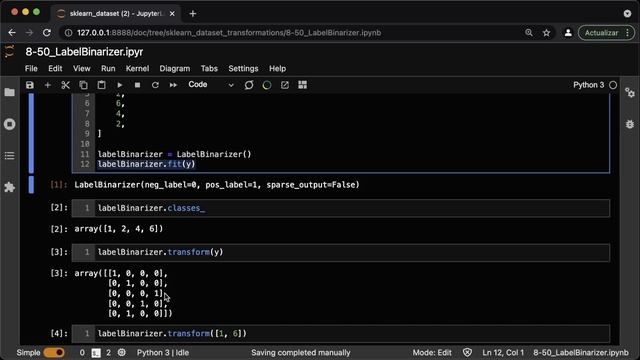Open the debugger bug icon panel
This screenshot has height=360, width=640.
coord(630,124)
